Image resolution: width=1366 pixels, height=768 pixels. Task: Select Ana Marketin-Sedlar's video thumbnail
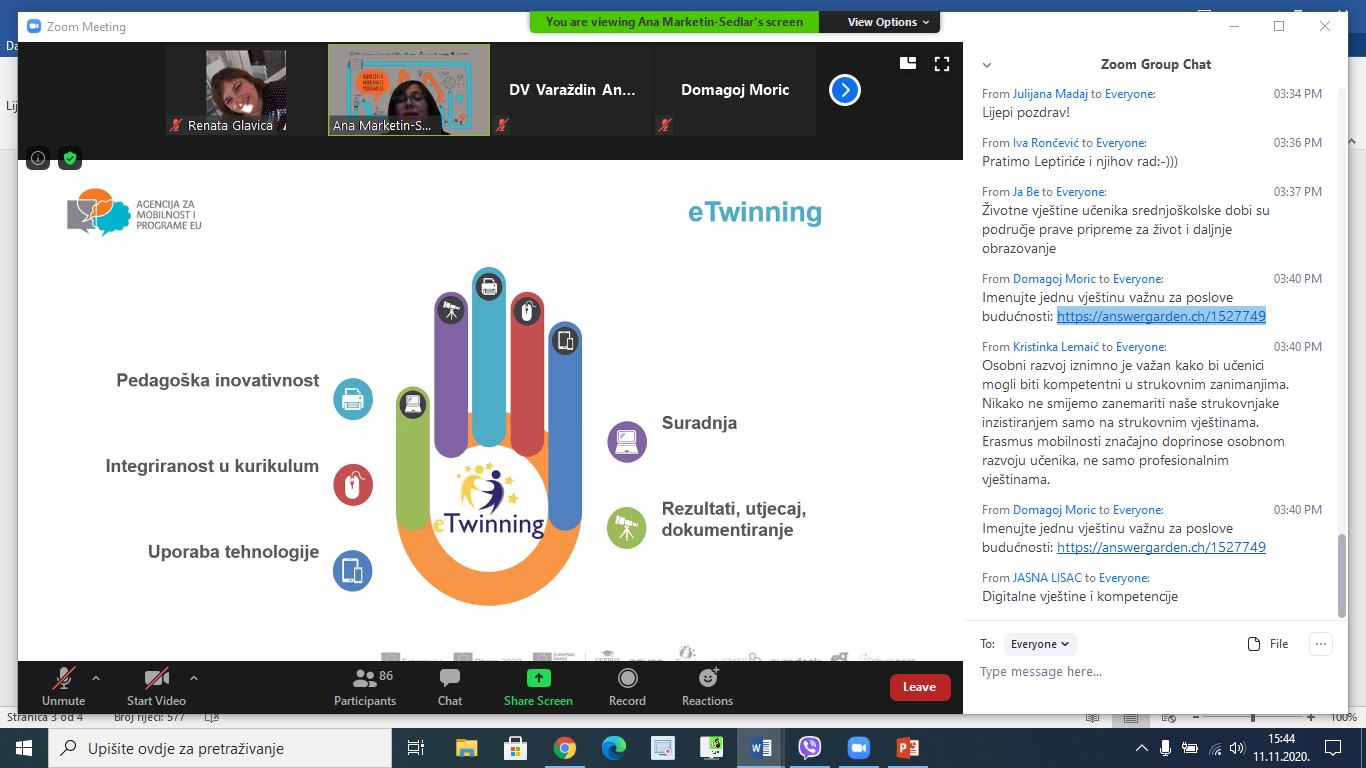point(409,90)
